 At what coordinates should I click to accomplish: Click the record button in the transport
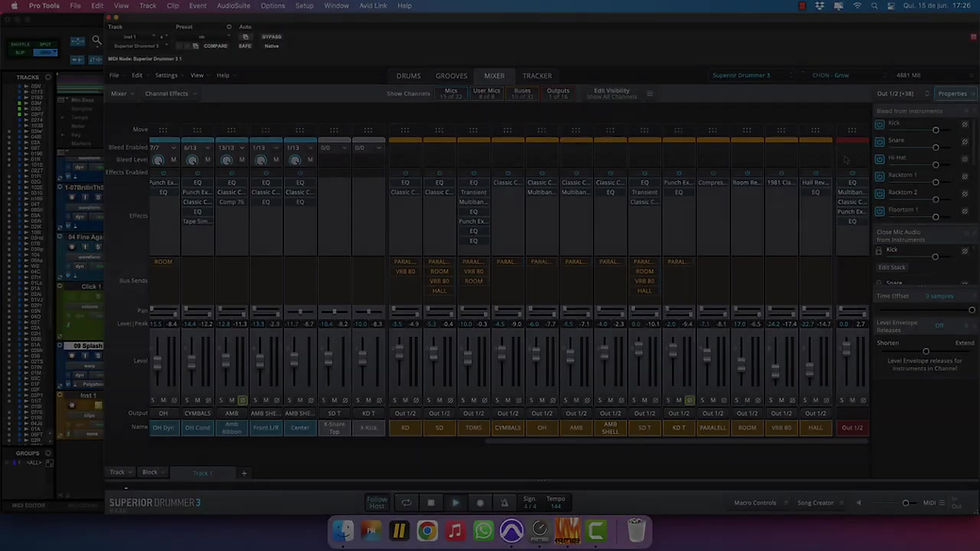pos(480,502)
